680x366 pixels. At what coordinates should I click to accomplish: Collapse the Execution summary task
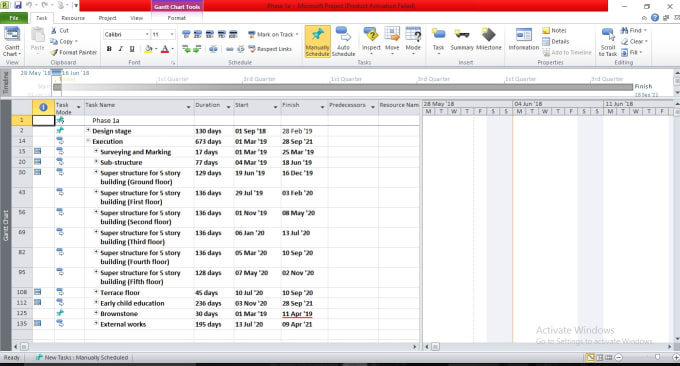pyautogui.click(x=88, y=141)
